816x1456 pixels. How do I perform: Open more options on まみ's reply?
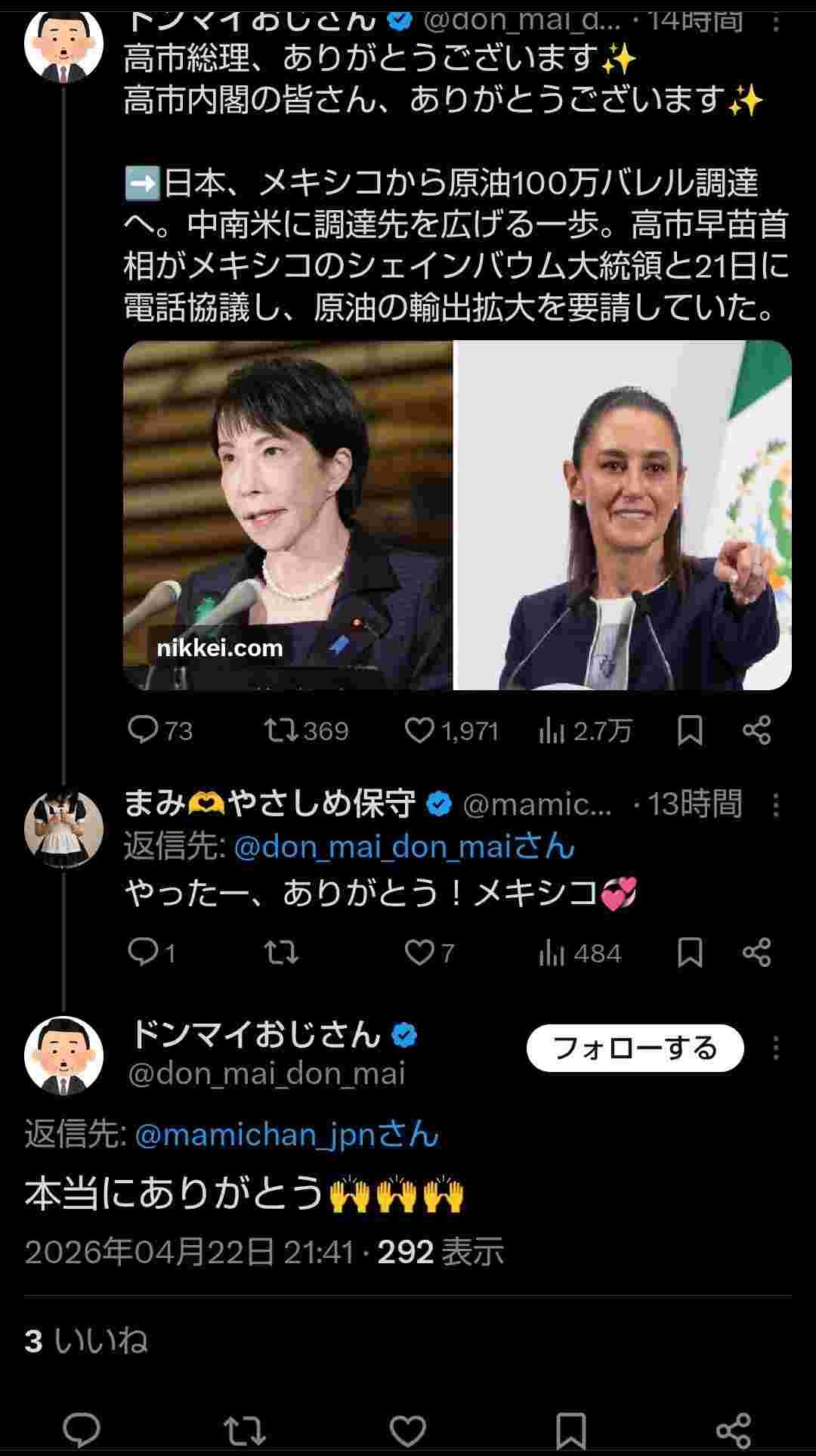click(x=776, y=805)
